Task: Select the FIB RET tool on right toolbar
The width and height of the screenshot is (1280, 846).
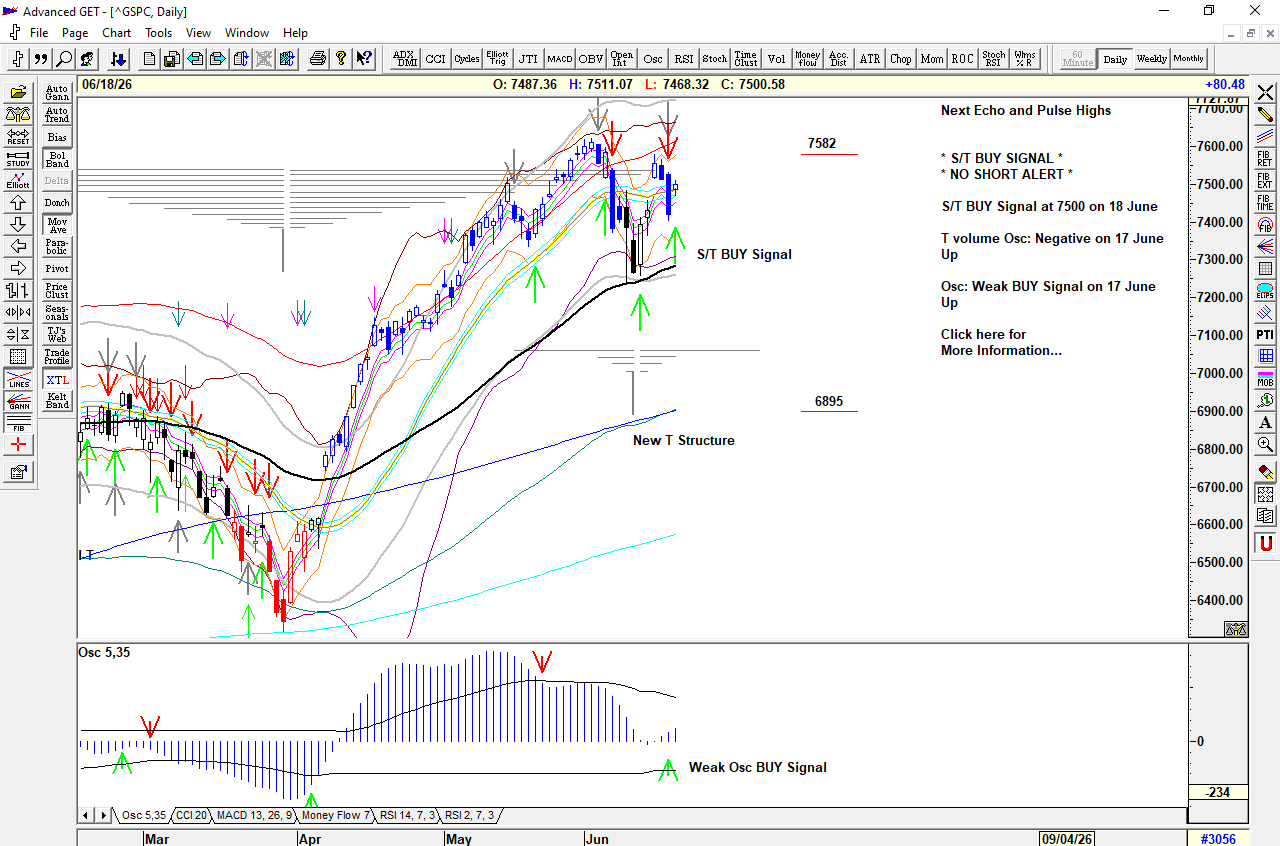Action: click(1266, 158)
